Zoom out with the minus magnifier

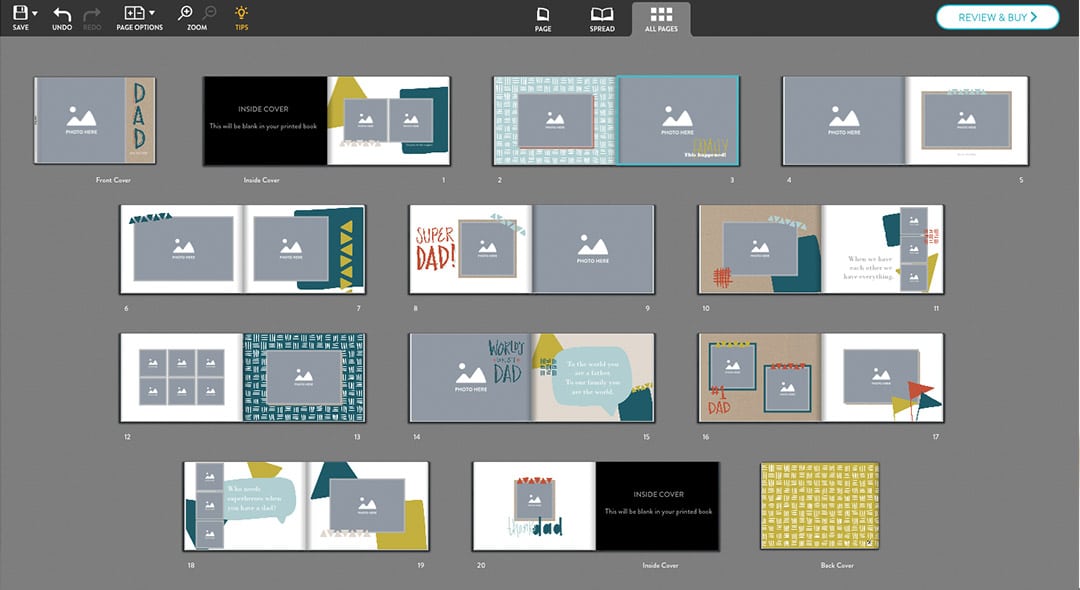coord(210,14)
